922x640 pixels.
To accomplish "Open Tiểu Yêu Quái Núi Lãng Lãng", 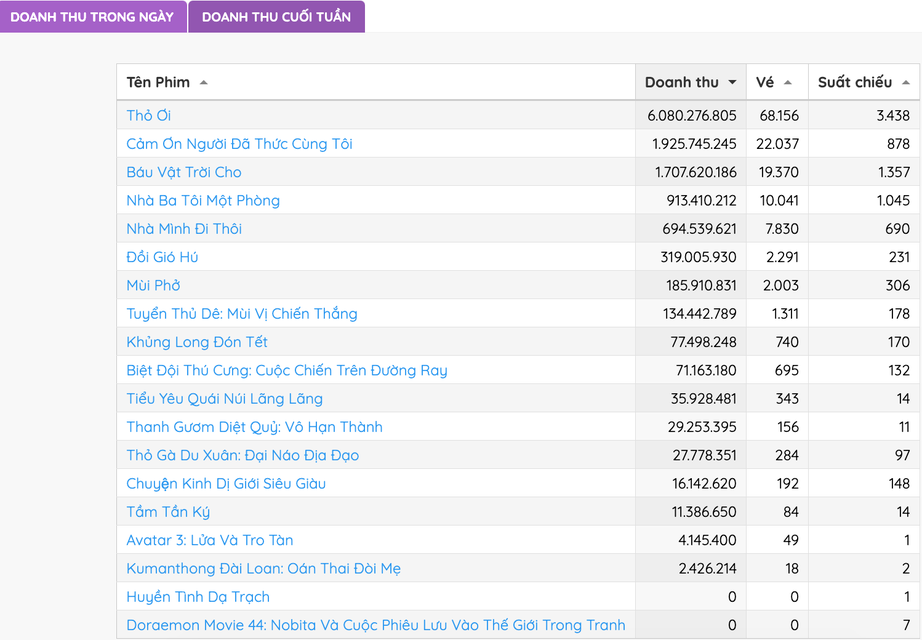I will click(224, 398).
